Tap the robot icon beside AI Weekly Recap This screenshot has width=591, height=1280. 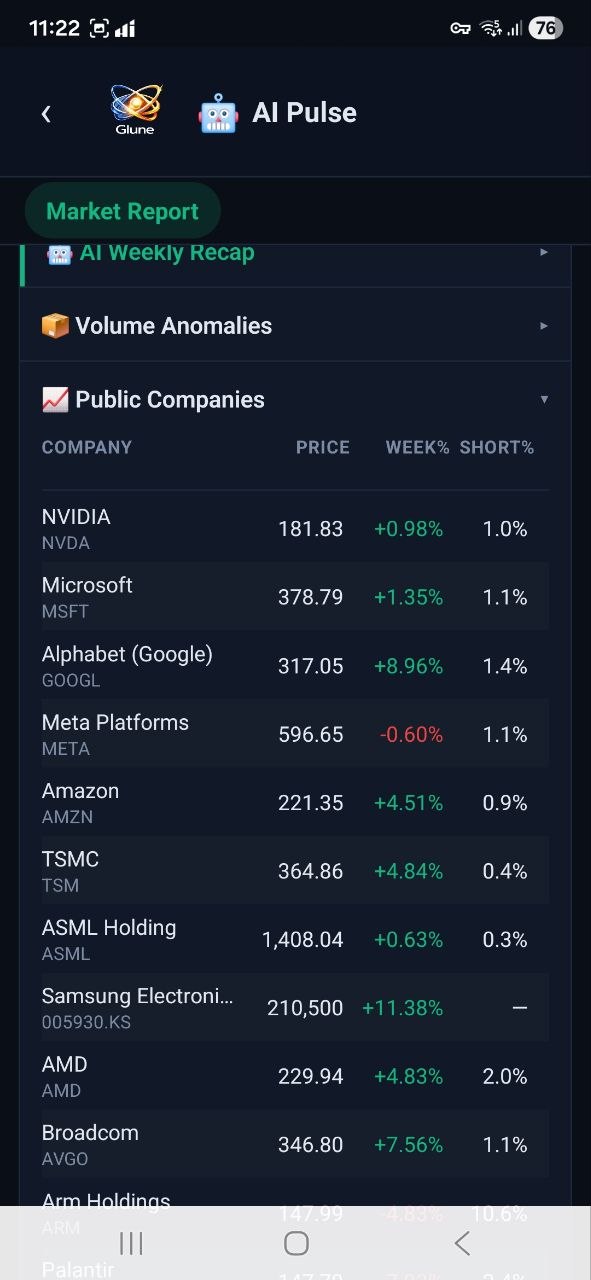(60, 253)
